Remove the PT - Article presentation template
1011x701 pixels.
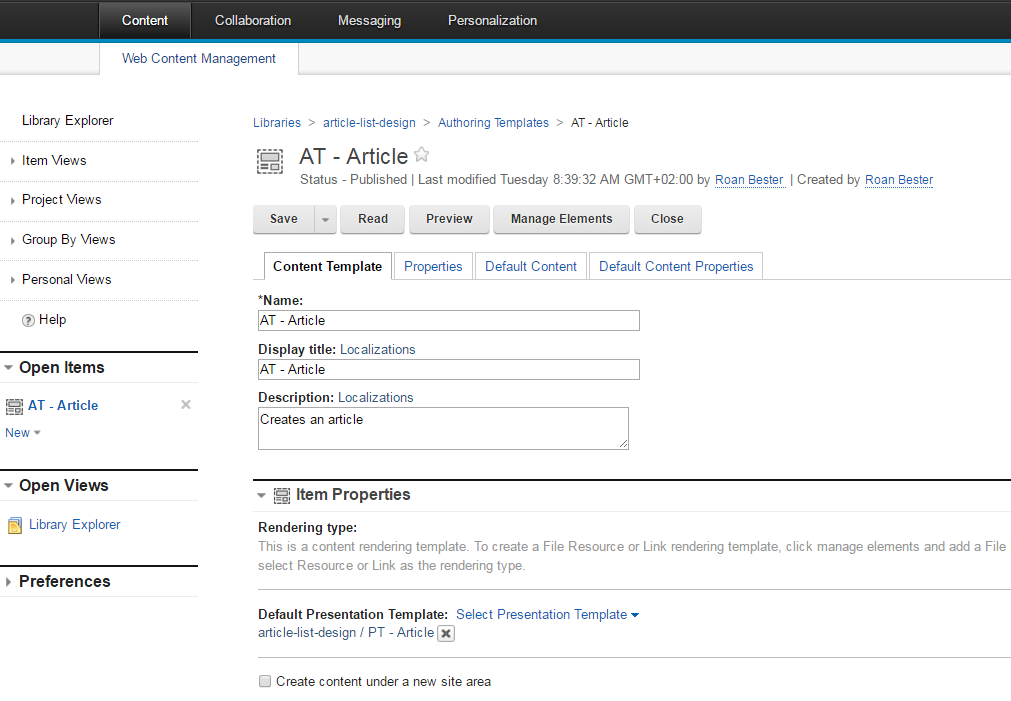point(446,633)
